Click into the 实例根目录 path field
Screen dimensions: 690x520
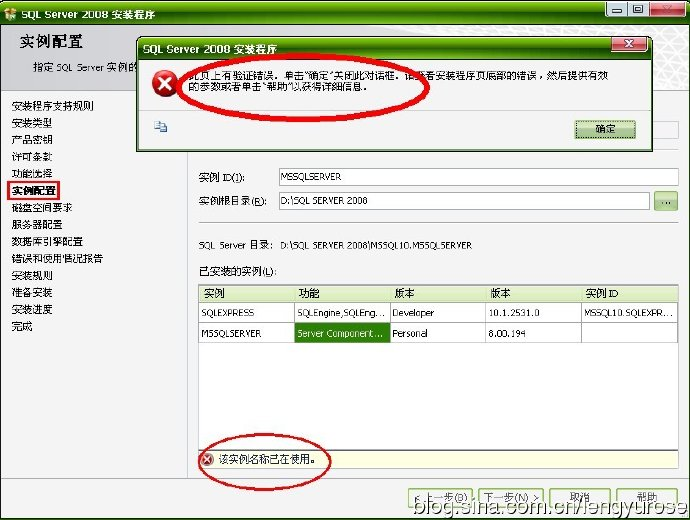[464, 201]
